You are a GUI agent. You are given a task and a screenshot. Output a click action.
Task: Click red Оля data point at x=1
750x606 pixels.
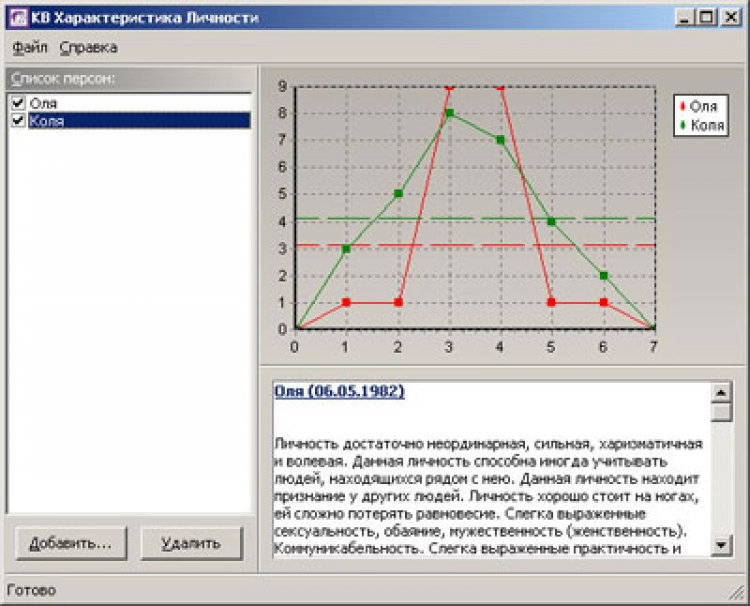pyautogui.click(x=346, y=302)
